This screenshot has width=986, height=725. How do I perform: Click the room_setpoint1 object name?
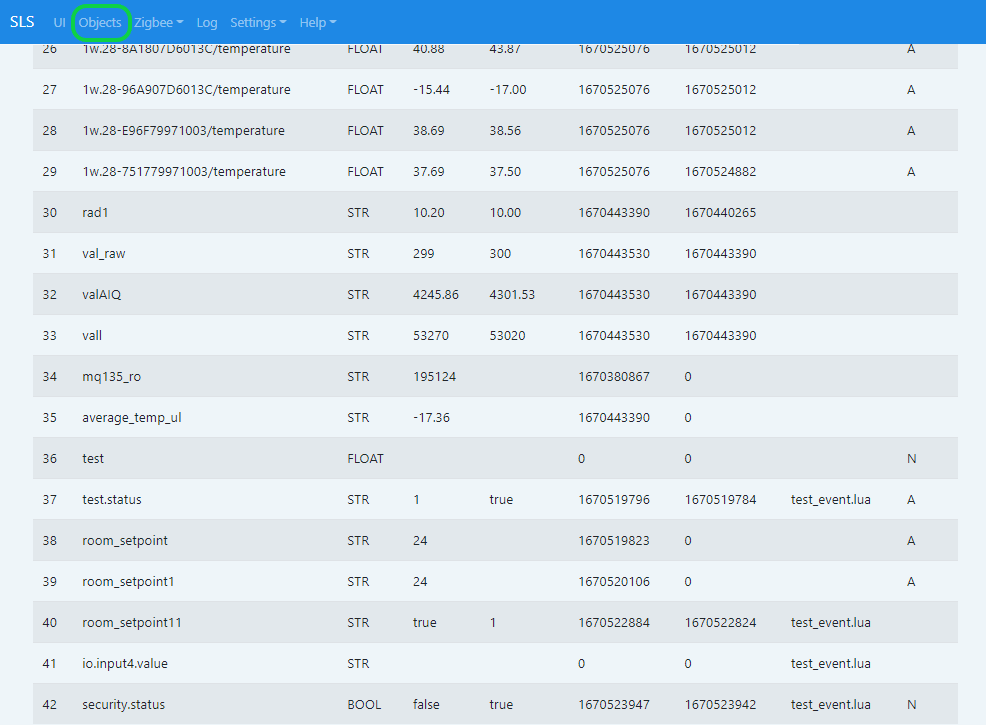click(128, 581)
